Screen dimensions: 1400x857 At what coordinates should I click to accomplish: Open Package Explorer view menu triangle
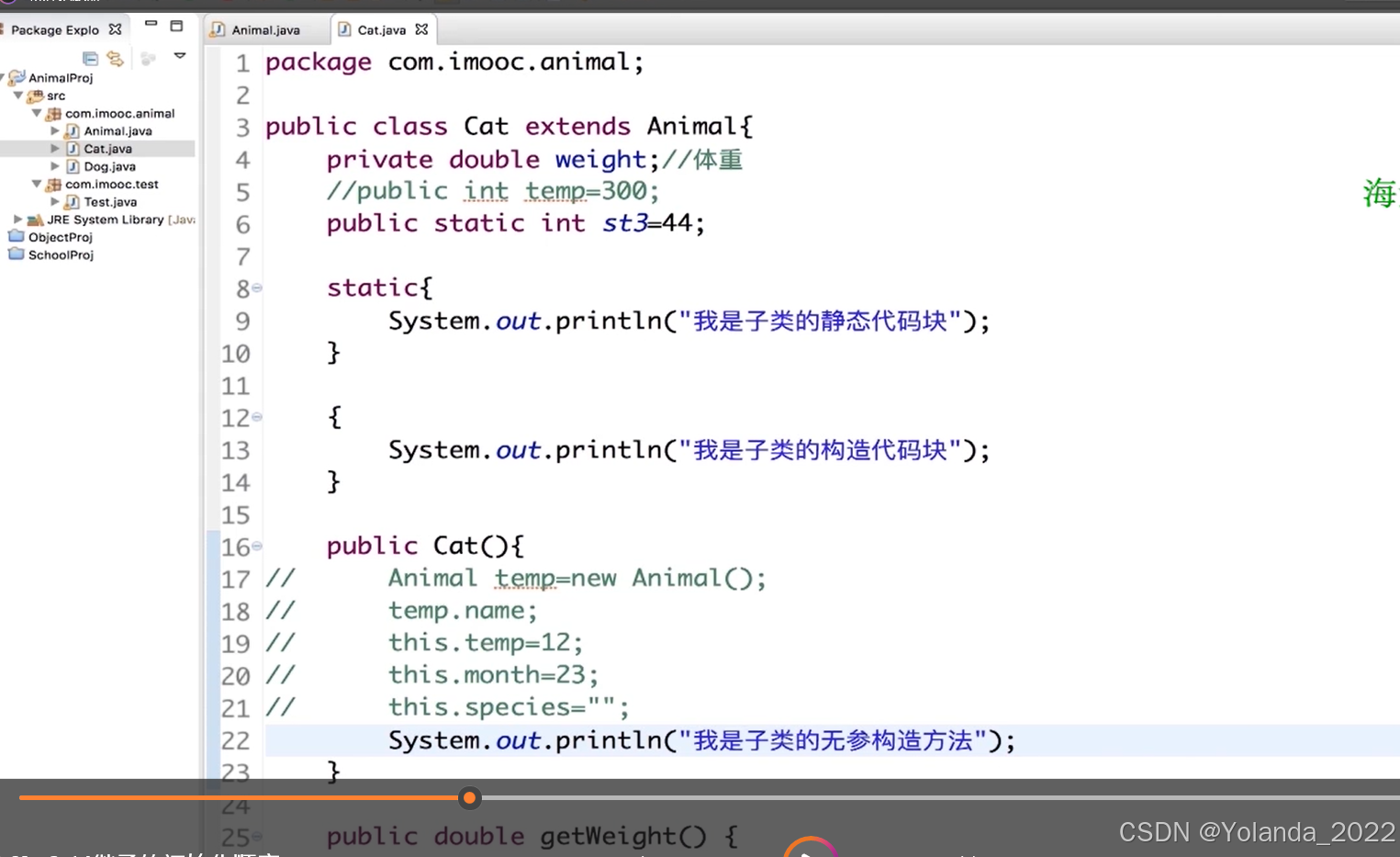click(180, 56)
